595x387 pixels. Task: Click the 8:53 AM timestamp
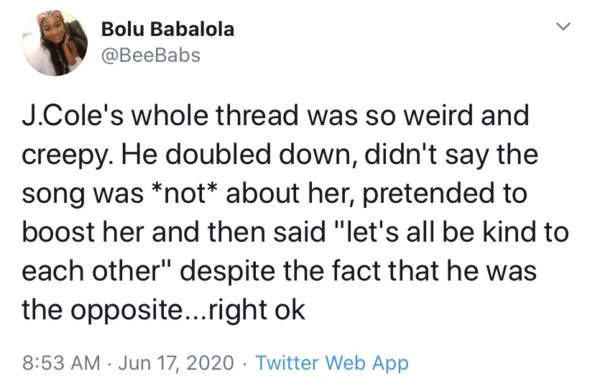point(61,362)
